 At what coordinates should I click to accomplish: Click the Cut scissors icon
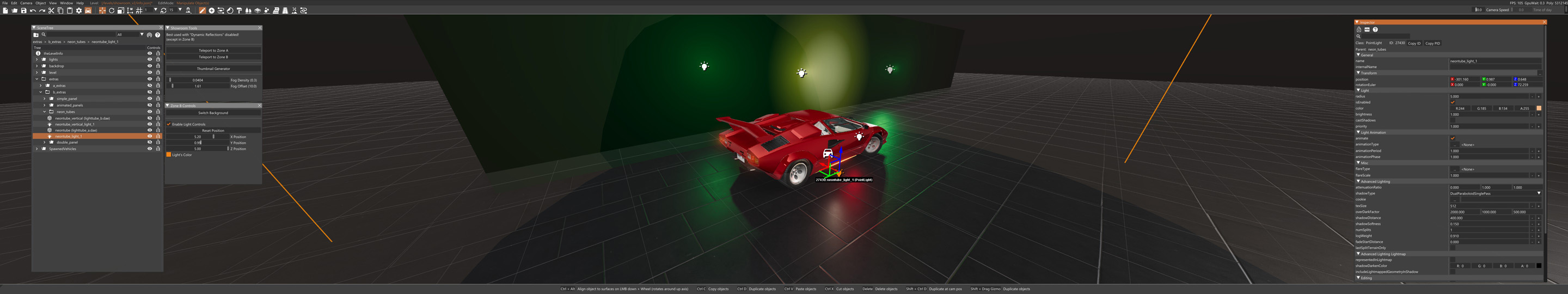coord(51,10)
